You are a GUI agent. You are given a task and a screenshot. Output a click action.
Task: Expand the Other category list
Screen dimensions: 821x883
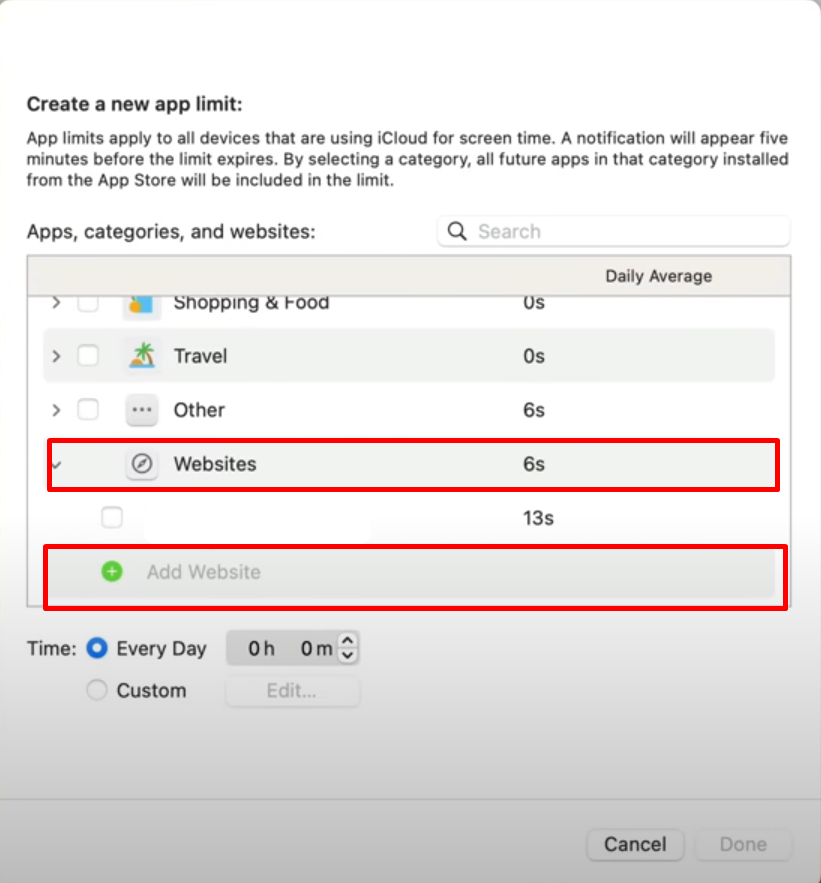56,410
